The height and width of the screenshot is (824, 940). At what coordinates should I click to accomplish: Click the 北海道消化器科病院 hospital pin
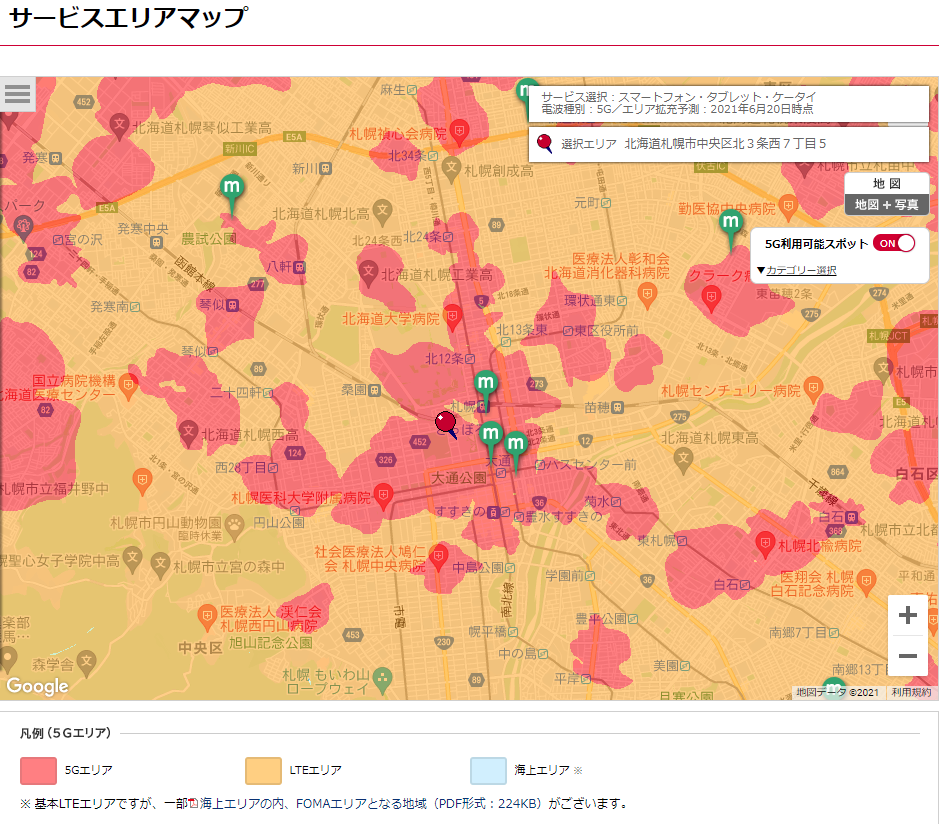pyautogui.click(x=647, y=296)
